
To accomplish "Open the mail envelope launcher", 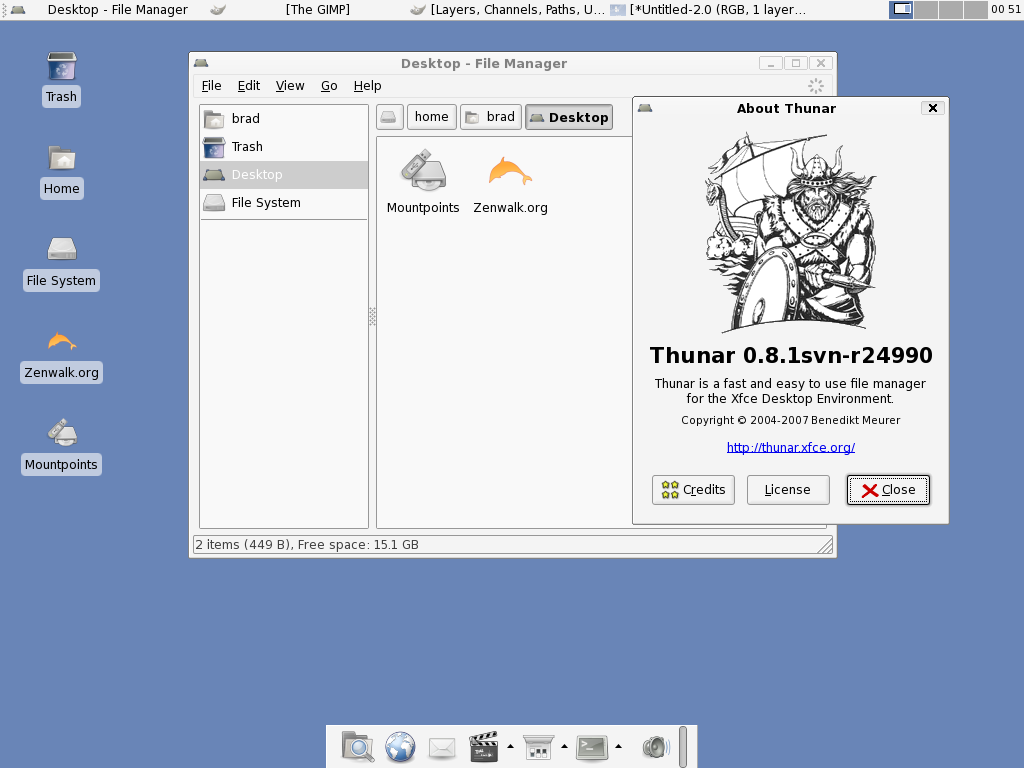I will click(442, 747).
